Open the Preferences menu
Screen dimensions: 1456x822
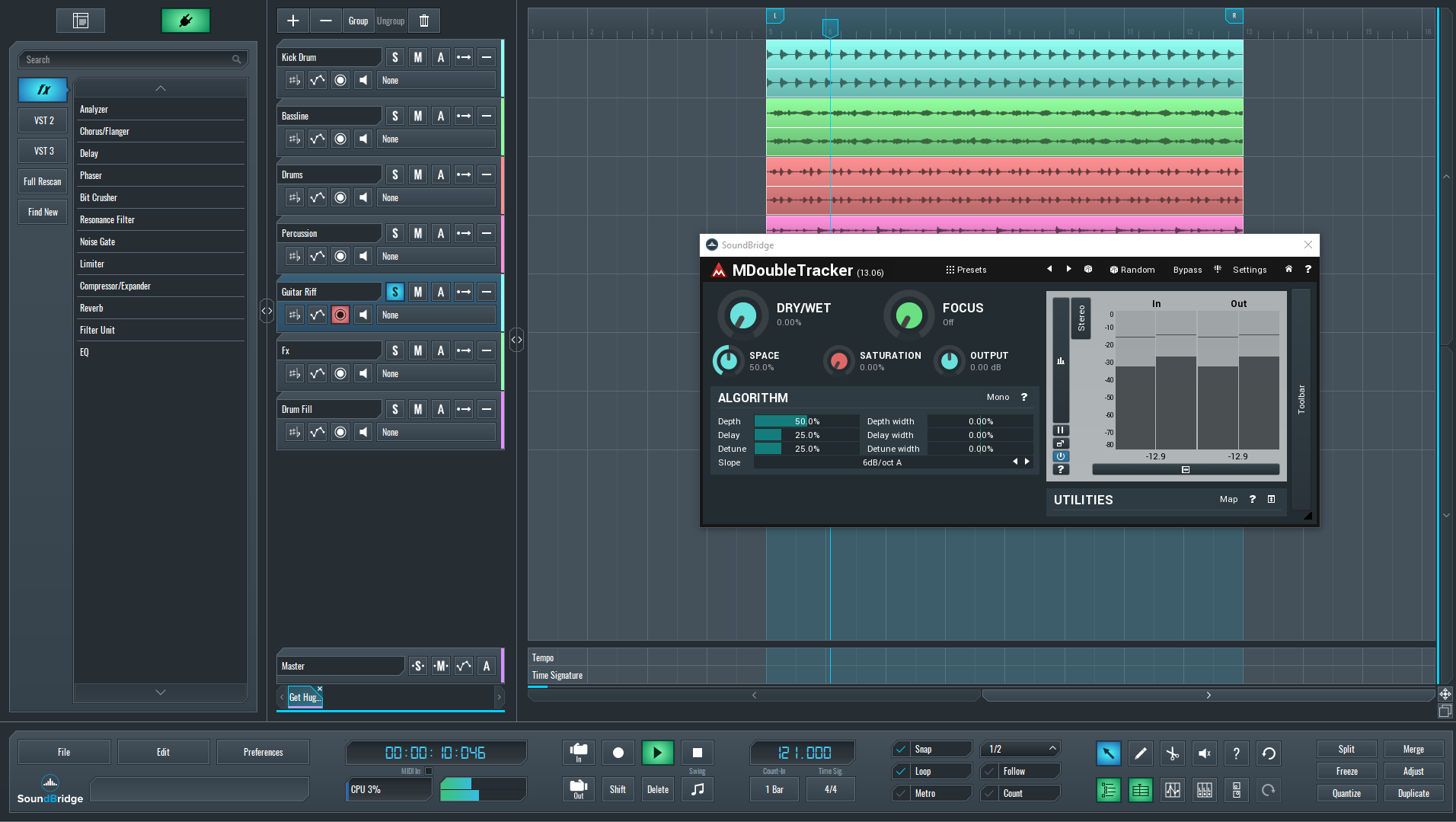coord(263,752)
